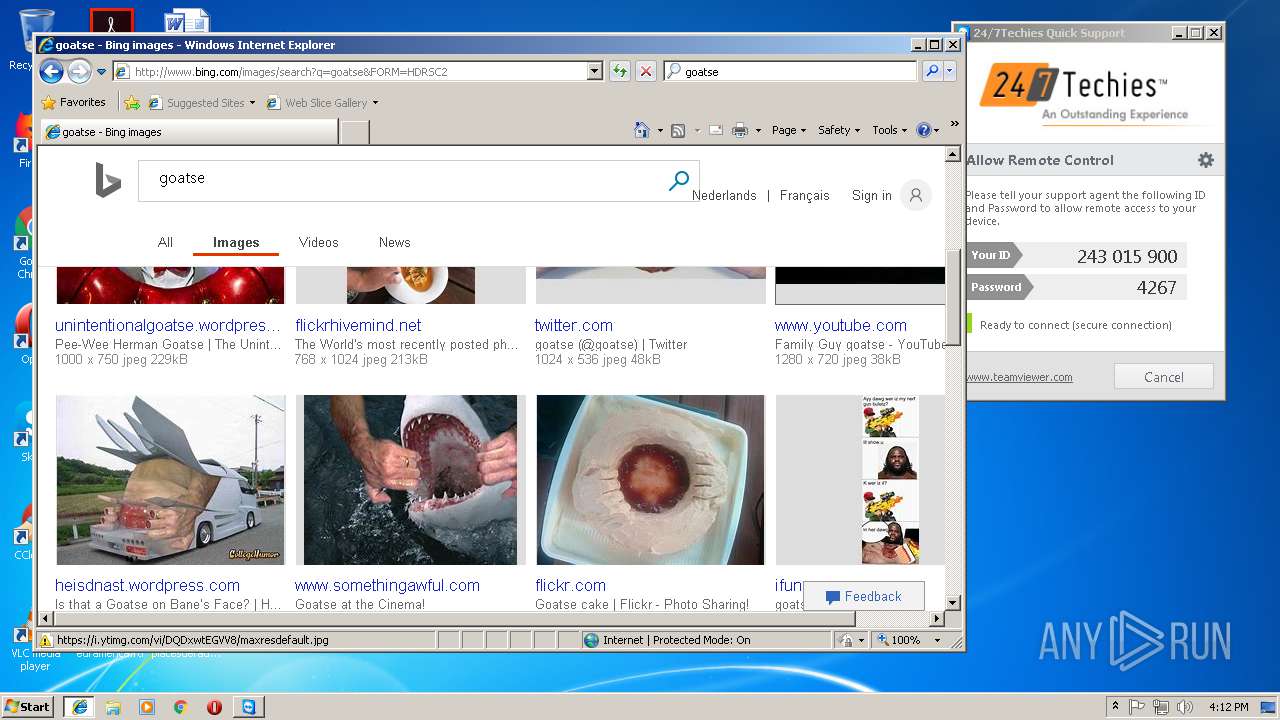The width and height of the screenshot is (1280, 720).
Task: Switch to the Videos tab
Action: (319, 242)
